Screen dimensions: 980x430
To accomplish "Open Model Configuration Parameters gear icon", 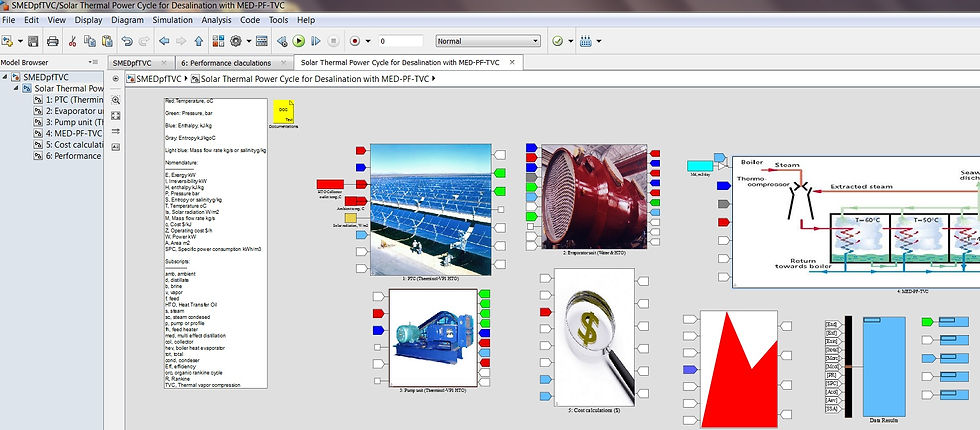I will [236, 41].
